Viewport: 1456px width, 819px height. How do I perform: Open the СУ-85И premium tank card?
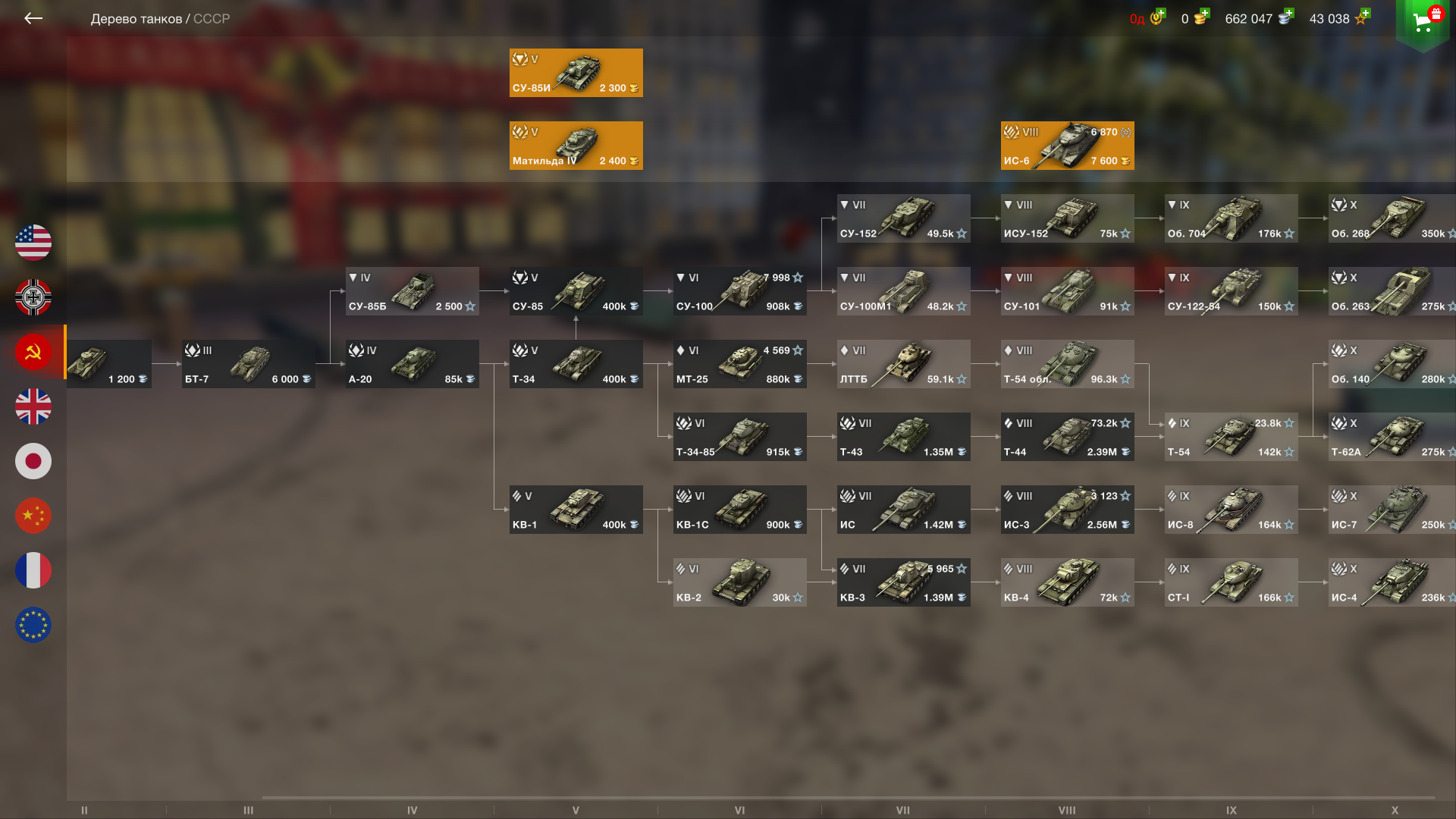[x=576, y=73]
